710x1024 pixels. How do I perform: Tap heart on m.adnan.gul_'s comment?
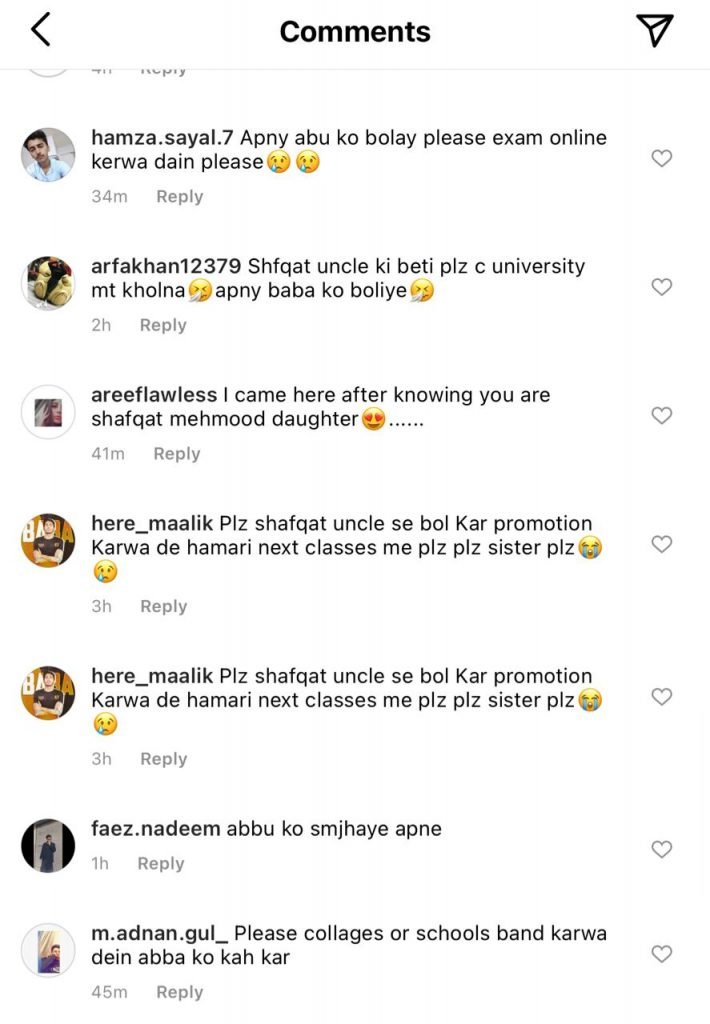661,954
